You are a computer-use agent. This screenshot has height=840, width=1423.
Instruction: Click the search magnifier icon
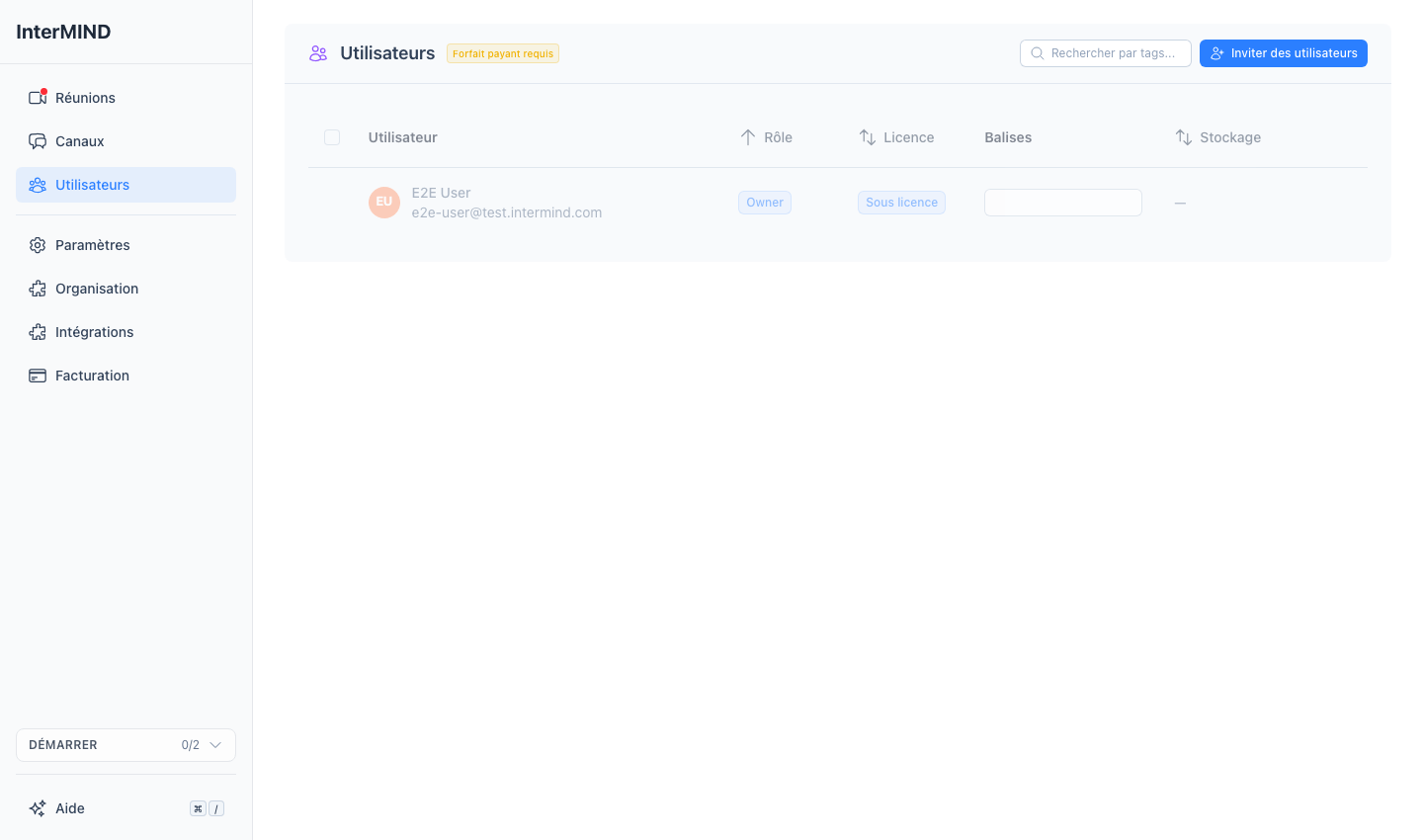(x=1038, y=53)
